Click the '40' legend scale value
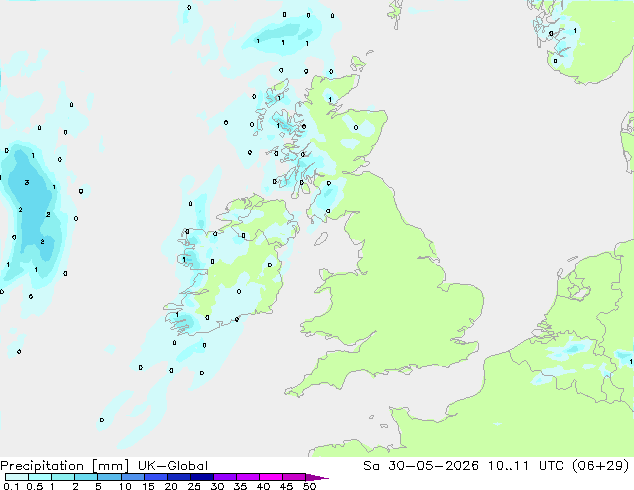Image resolution: width=634 pixels, height=490 pixels. pyautogui.click(x=263, y=486)
